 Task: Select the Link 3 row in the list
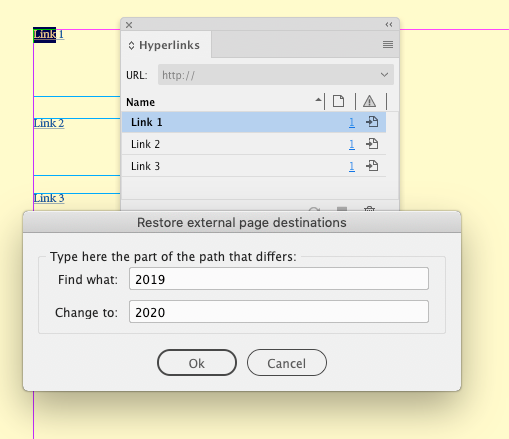click(254, 166)
